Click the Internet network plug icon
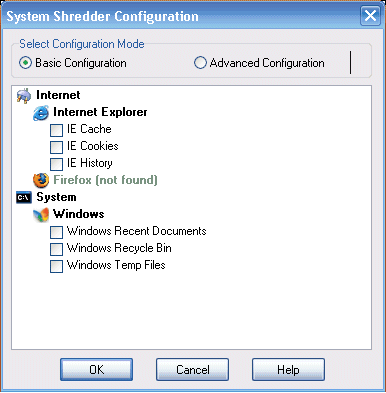The height and width of the screenshot is (393, 386). point(24,96)
